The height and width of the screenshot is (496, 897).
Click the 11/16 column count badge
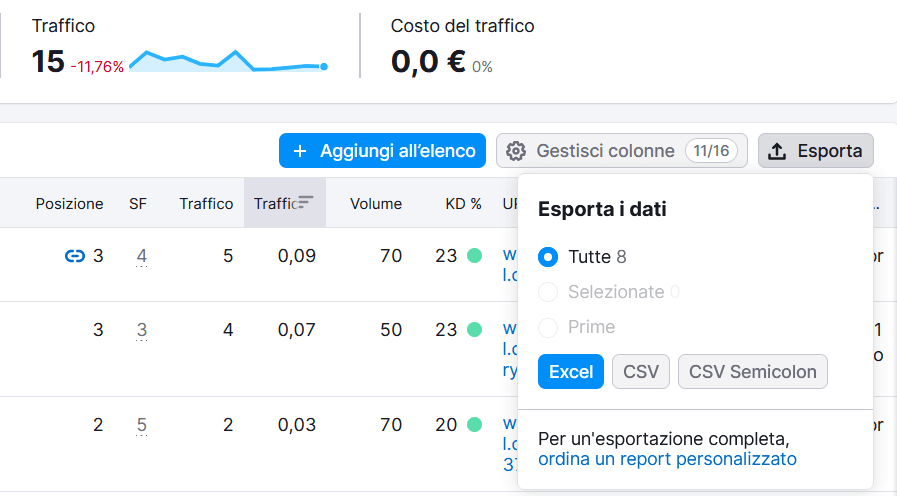pyautogui.click(x=711, y=151)
